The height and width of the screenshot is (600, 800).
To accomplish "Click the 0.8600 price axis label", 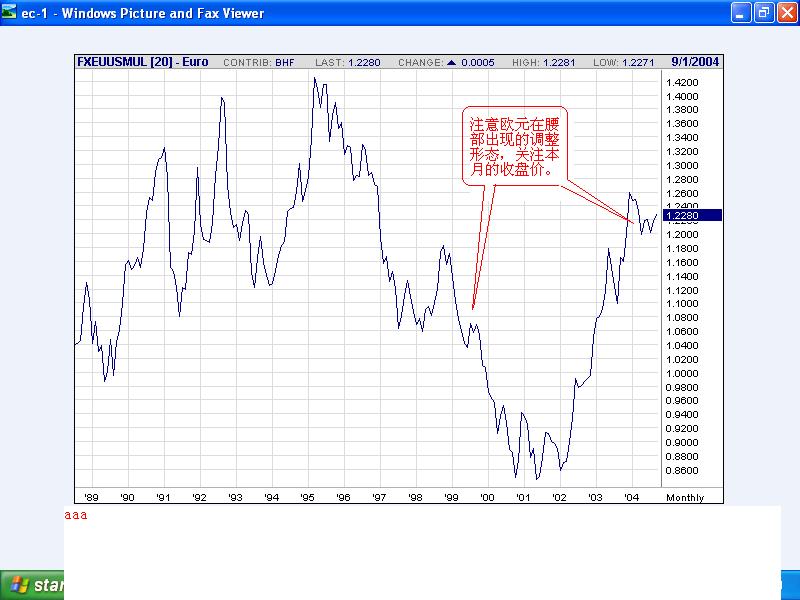I will (682, 470).
